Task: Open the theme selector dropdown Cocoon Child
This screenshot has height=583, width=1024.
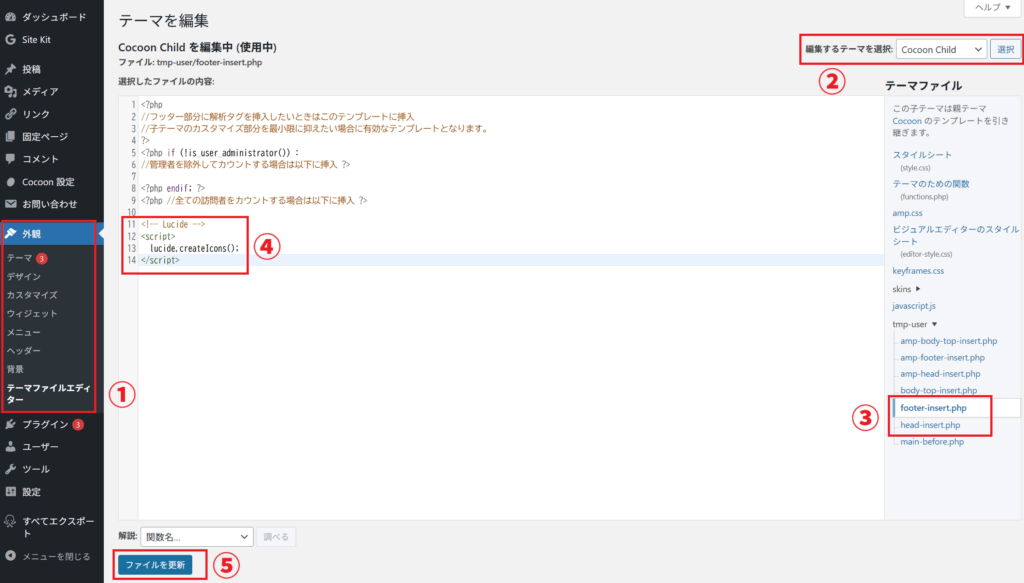Action: point(941,49)
